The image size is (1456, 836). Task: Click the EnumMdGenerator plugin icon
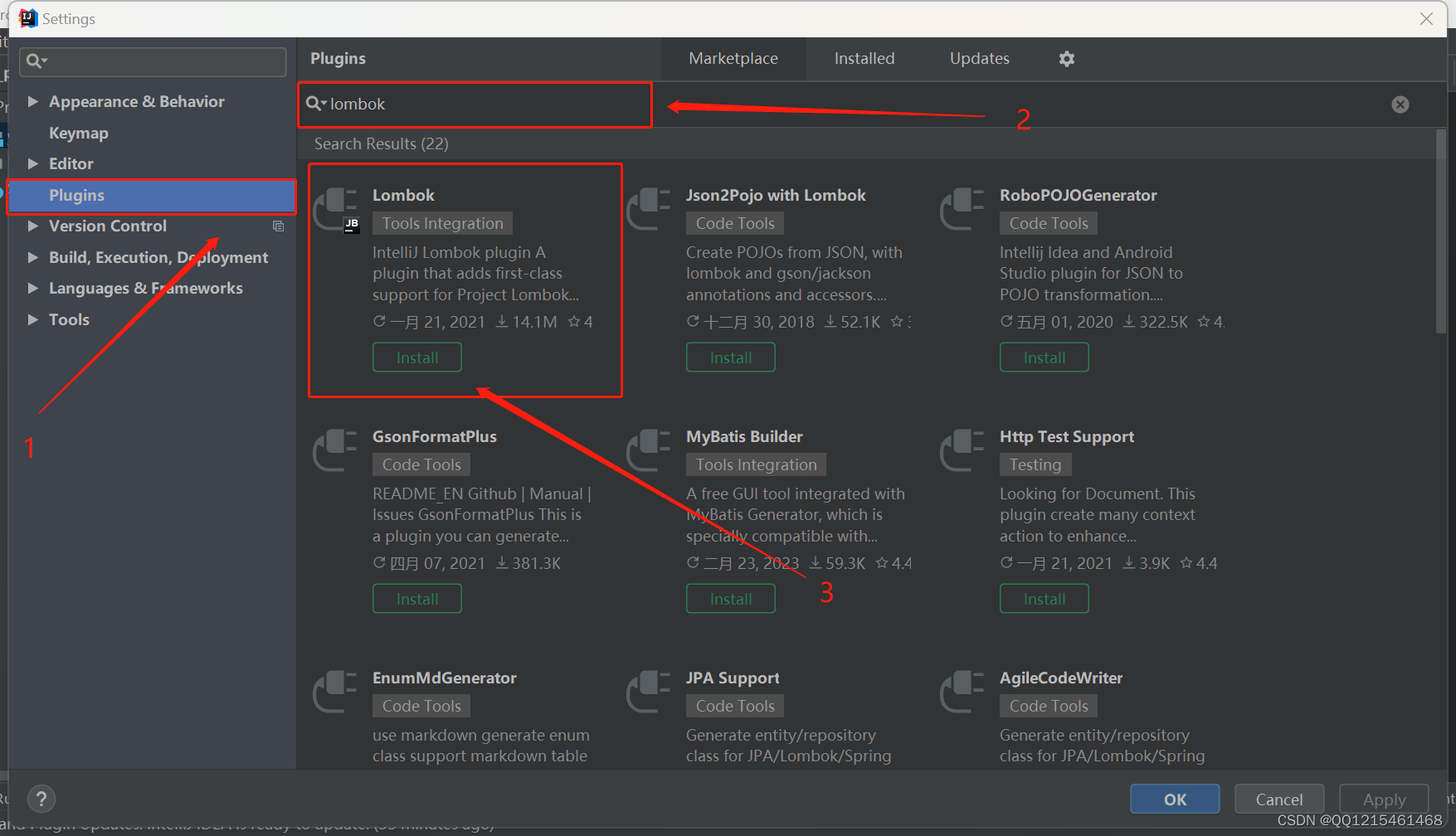(335, 692)
